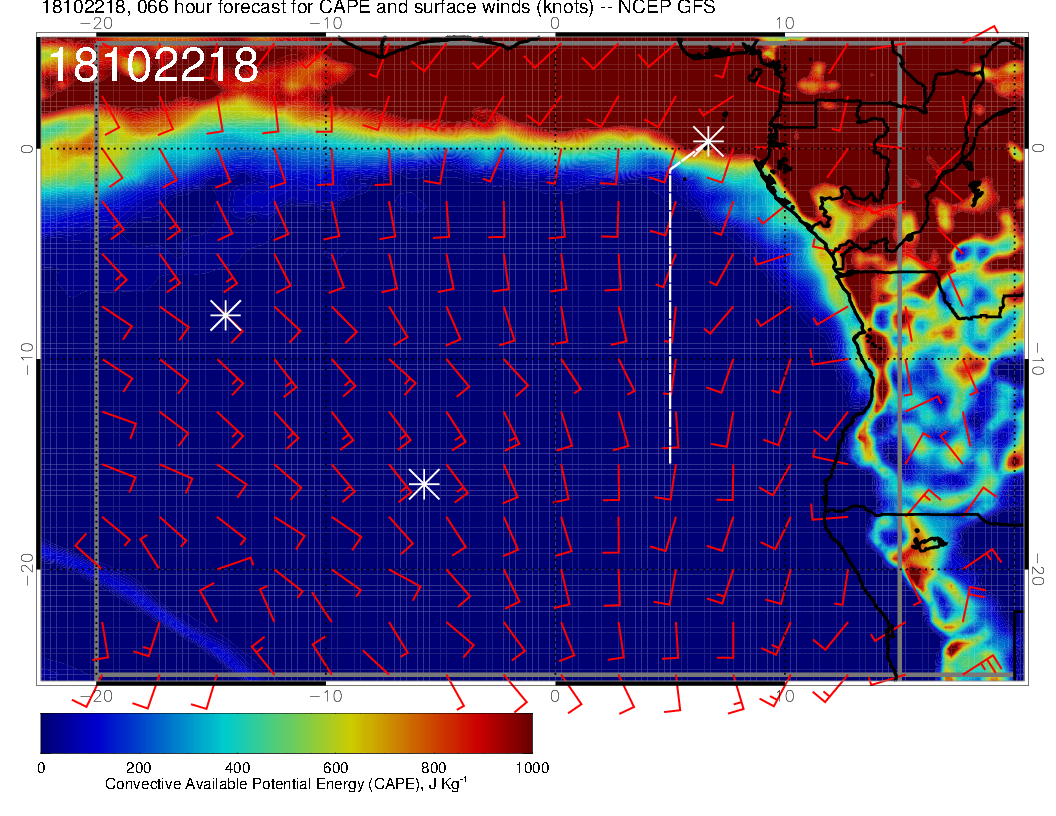Click the right axis latitude label -10
The width and height of the screenshot is (1056, 816).
1038,359
